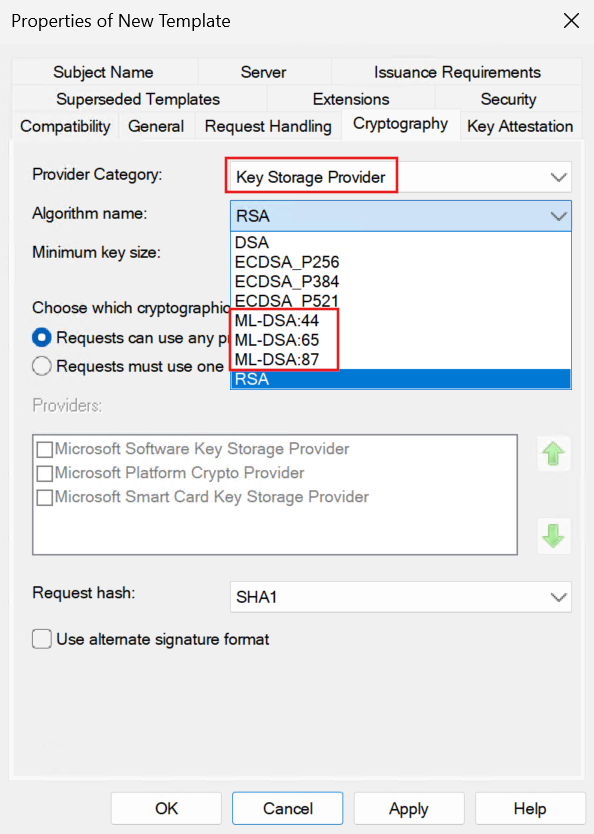
Task: Open the Request Handling tab
Action: pos(268,127)
